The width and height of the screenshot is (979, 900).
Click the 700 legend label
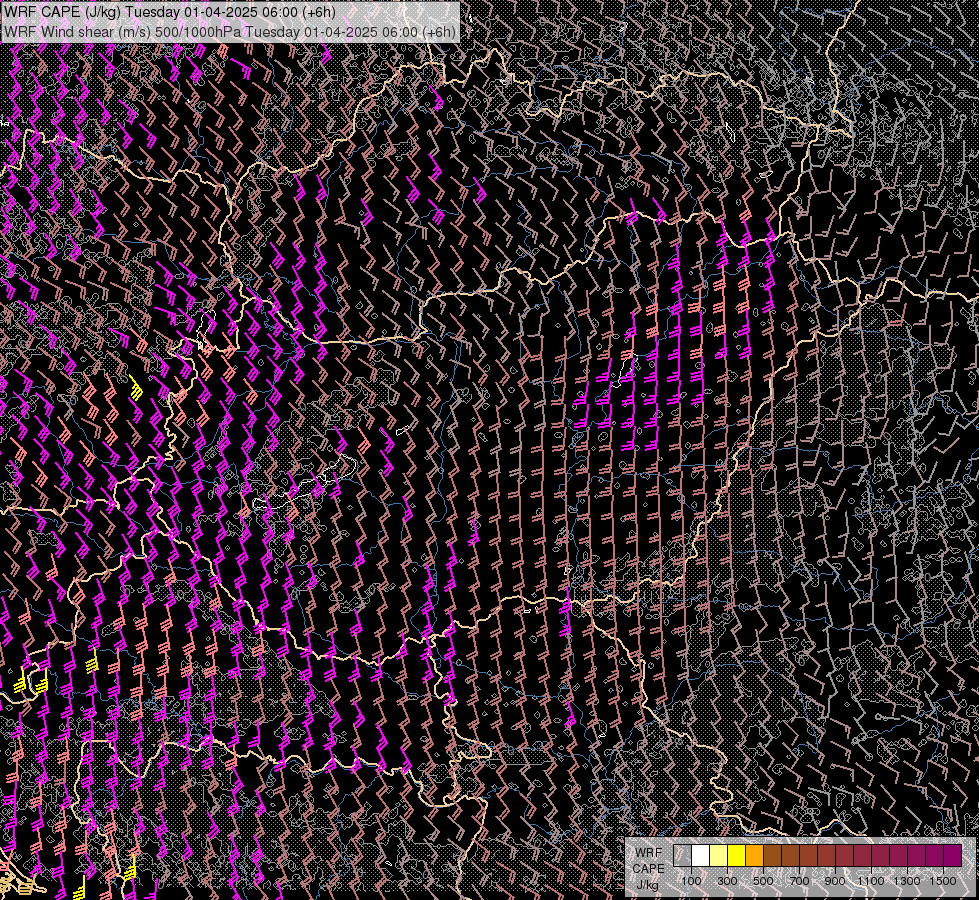coord(799,881)
